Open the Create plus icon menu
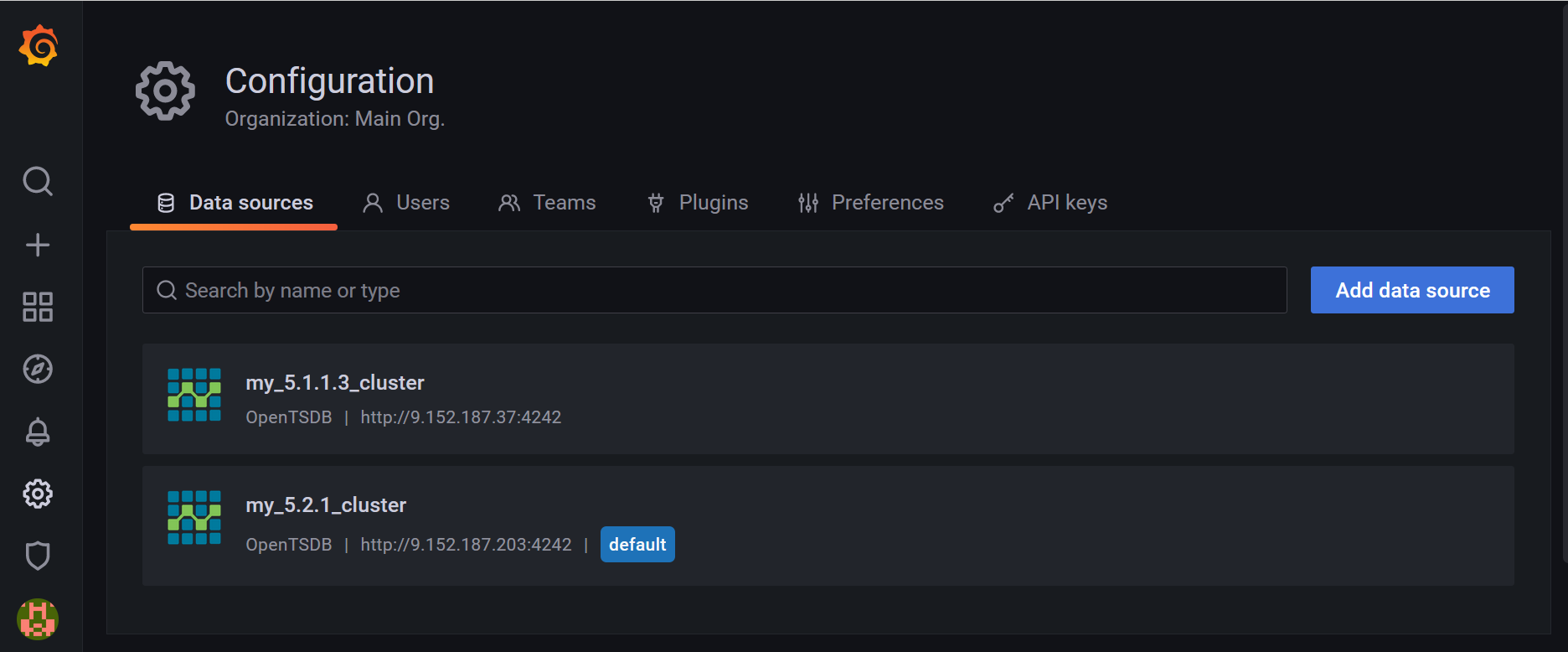The width and height of the screenshot is (1568, 652). click(38, 245)
